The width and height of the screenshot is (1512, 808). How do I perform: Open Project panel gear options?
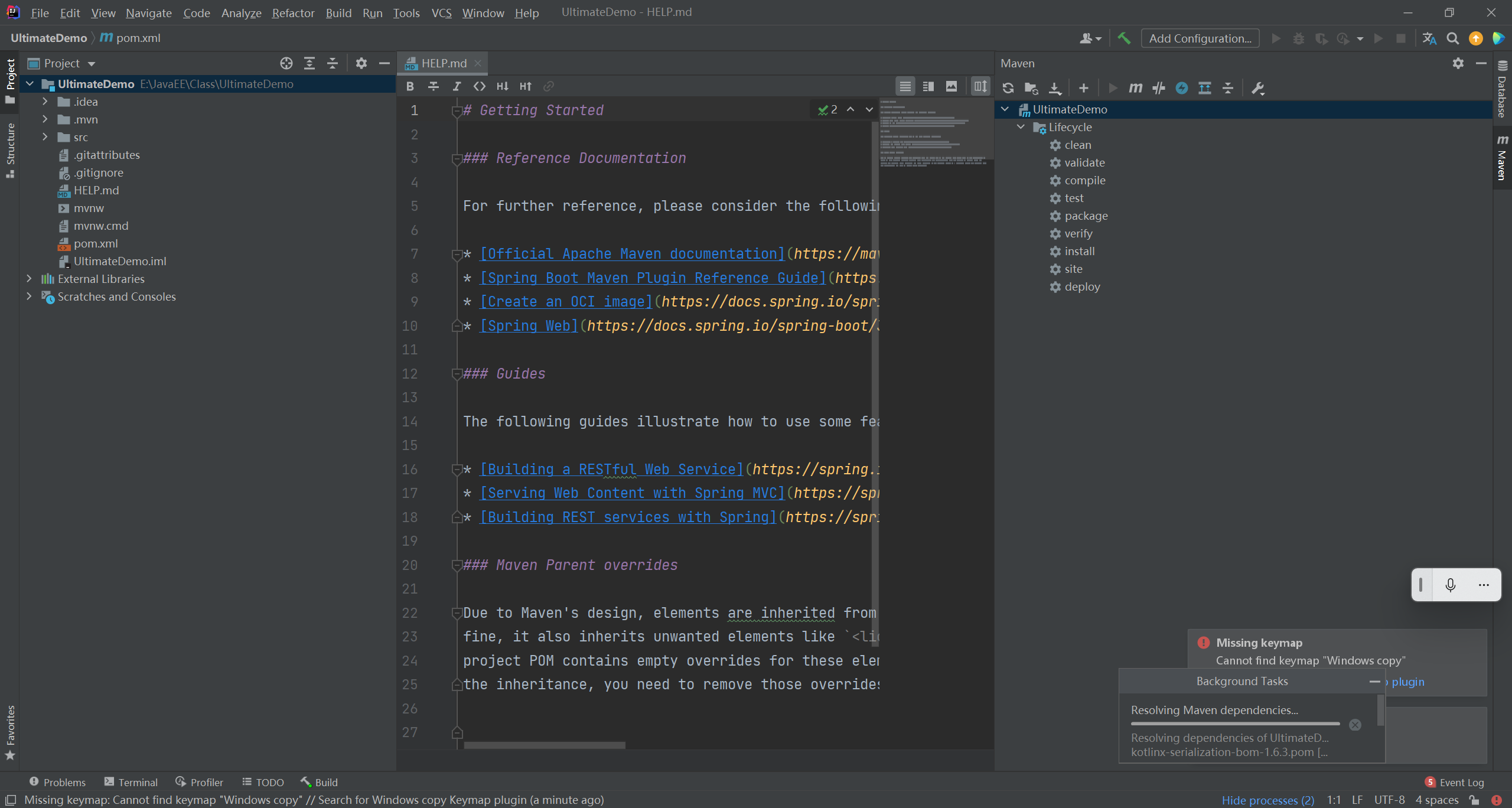click(361, 63)
